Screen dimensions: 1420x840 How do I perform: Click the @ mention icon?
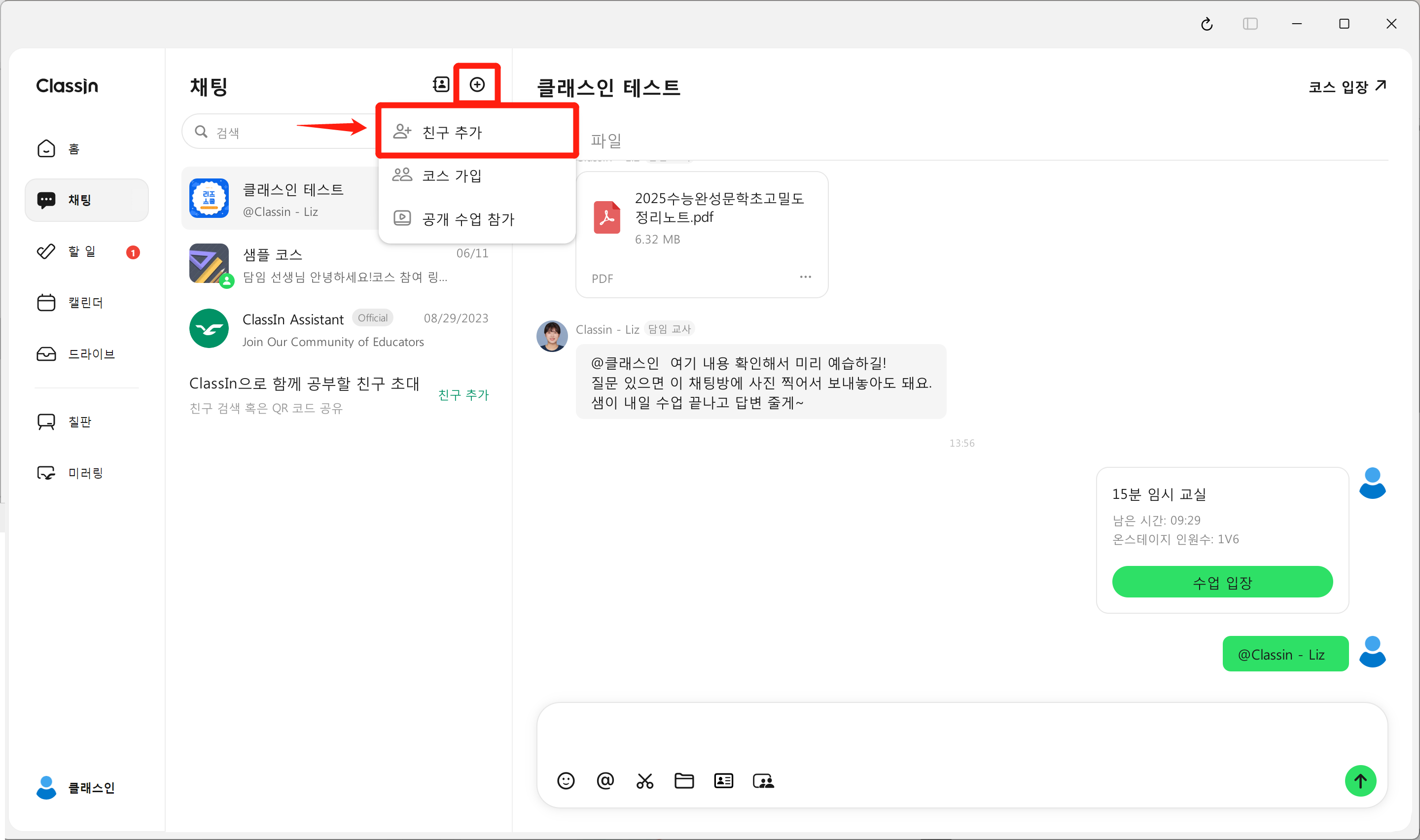pos(605,781)
